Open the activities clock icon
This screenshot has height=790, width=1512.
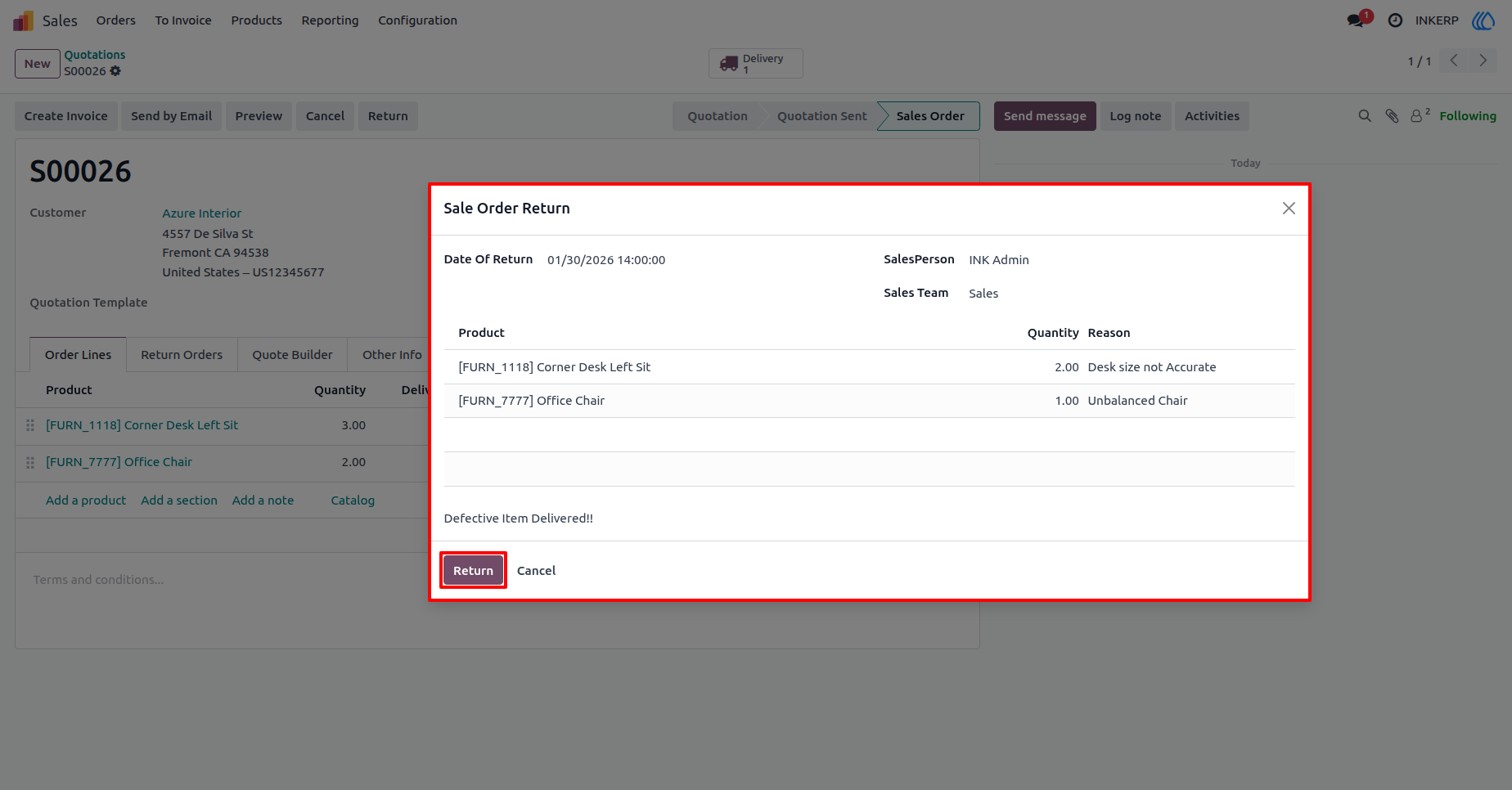(x=1395, y=20)
